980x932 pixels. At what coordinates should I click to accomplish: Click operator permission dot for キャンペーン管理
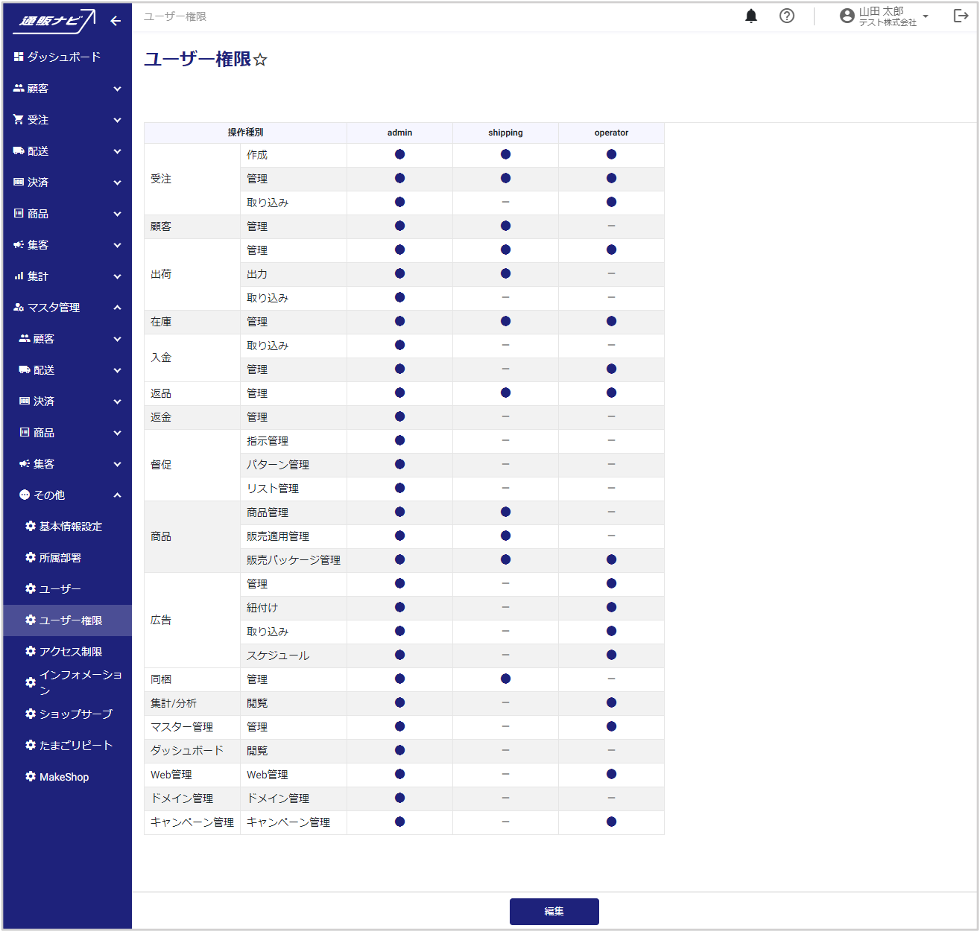tap(611, 822)
